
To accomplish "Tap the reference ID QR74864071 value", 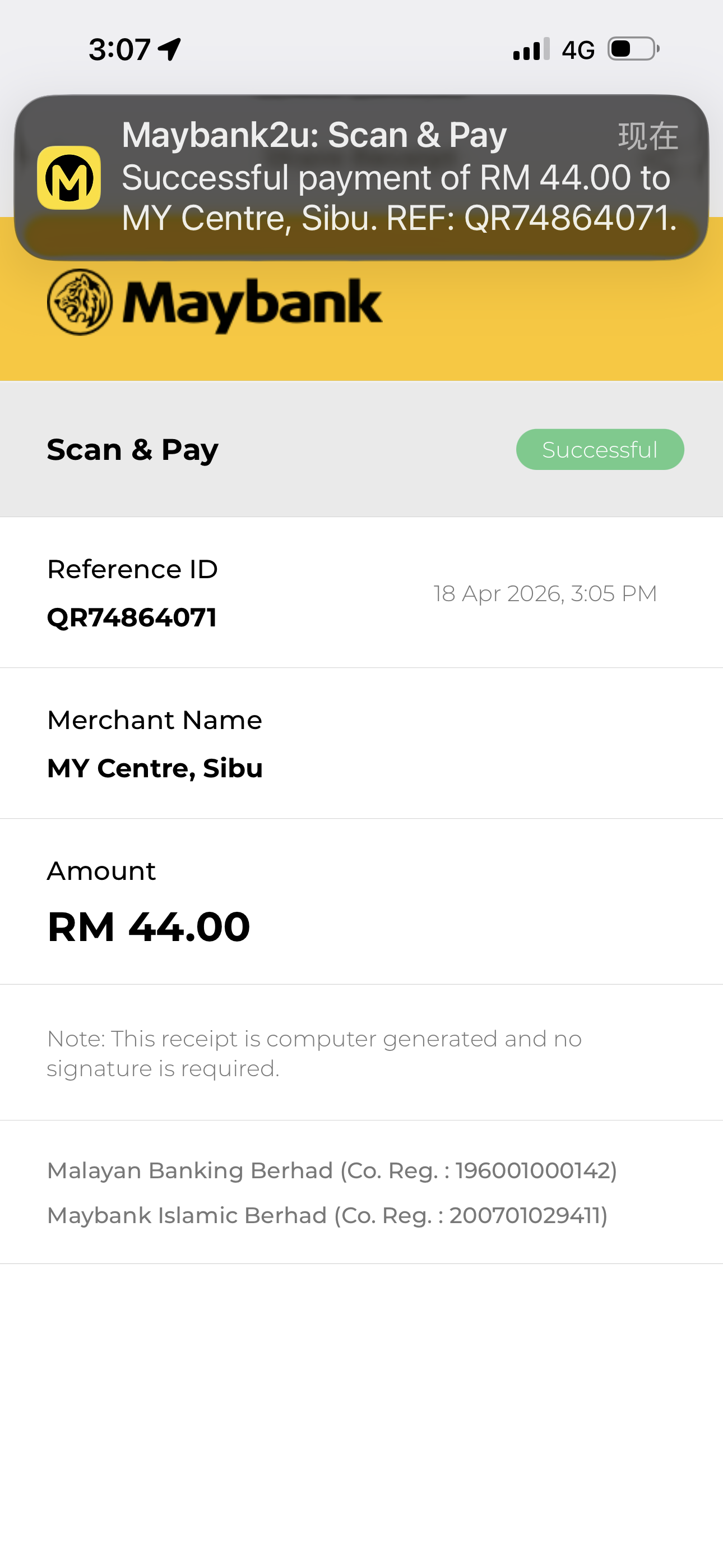I will (132, 617).
